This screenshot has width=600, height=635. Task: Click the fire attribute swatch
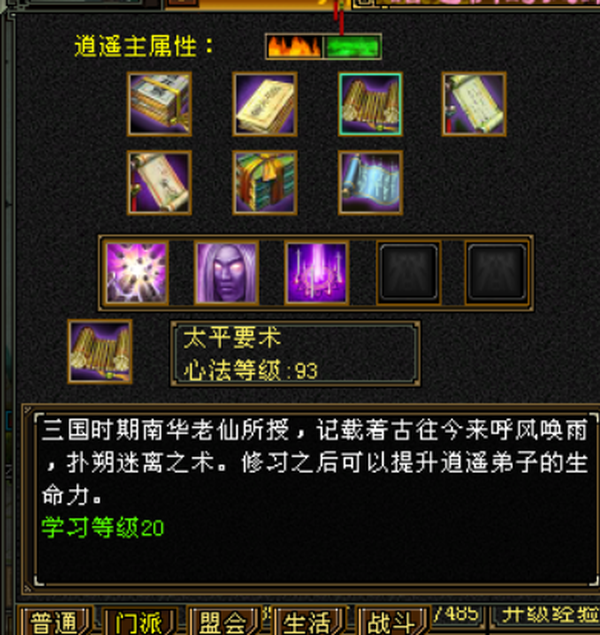294,47
